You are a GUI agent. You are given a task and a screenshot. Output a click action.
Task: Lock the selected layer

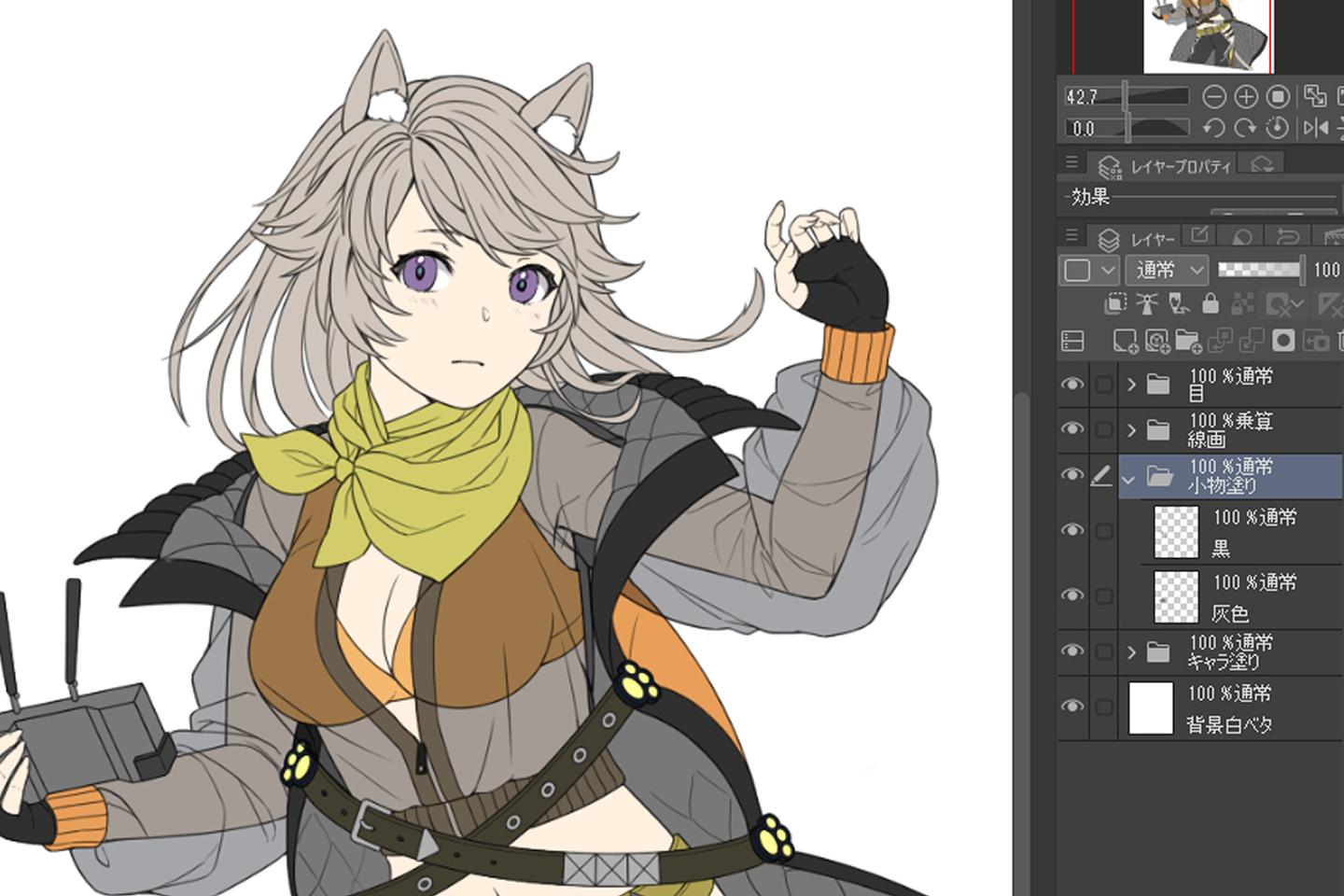pos(1211,303)
